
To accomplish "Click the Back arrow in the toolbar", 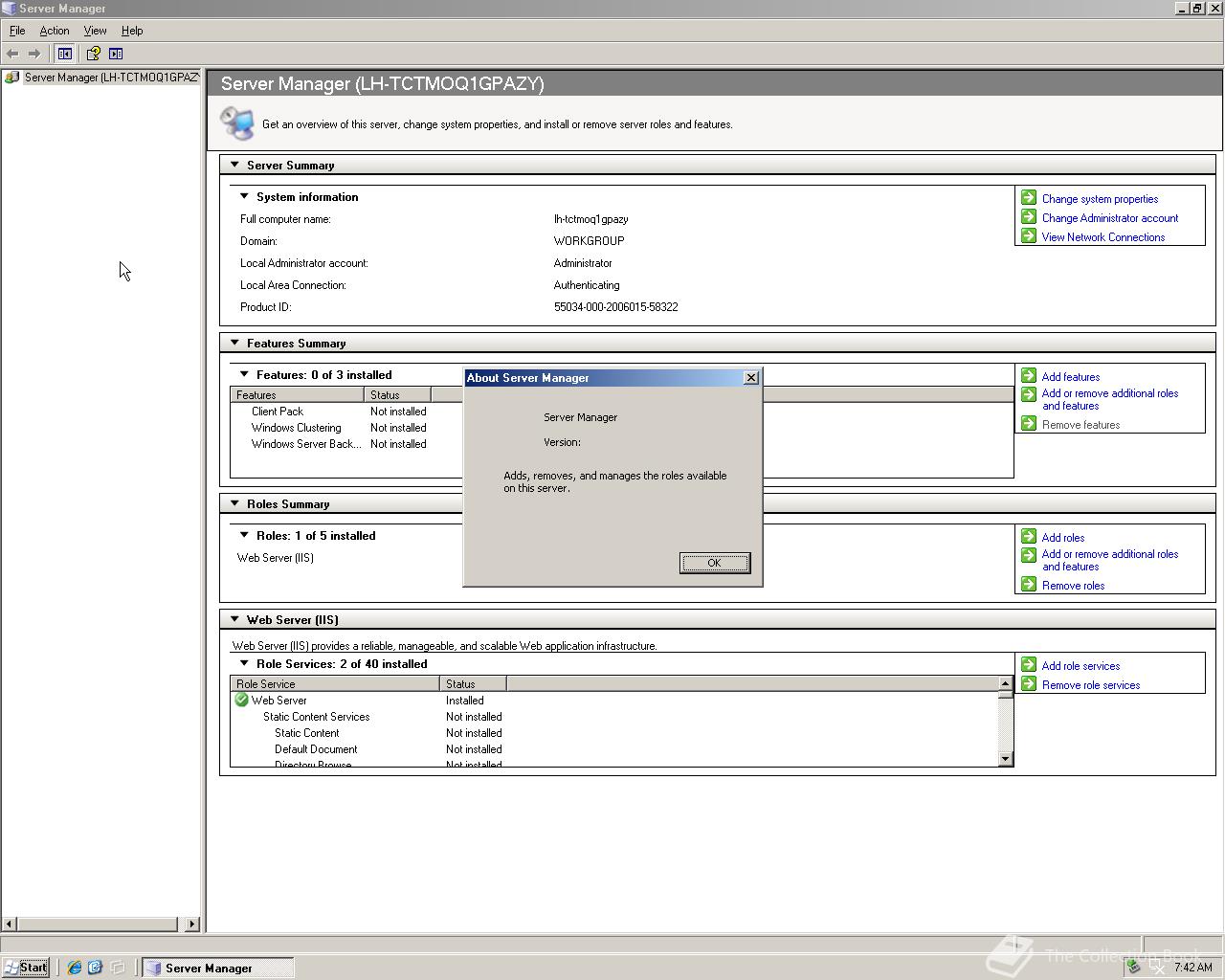I will [x=12, y=54].
